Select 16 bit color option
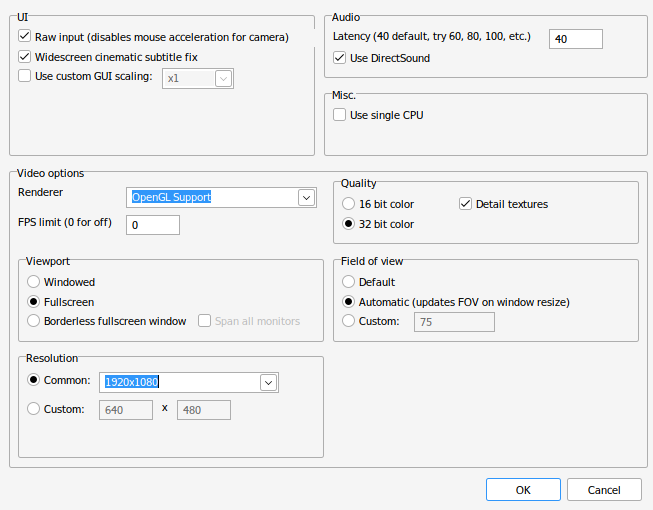Image resolution: width=653 pixels, height=510 pixels. click(348, 204)
